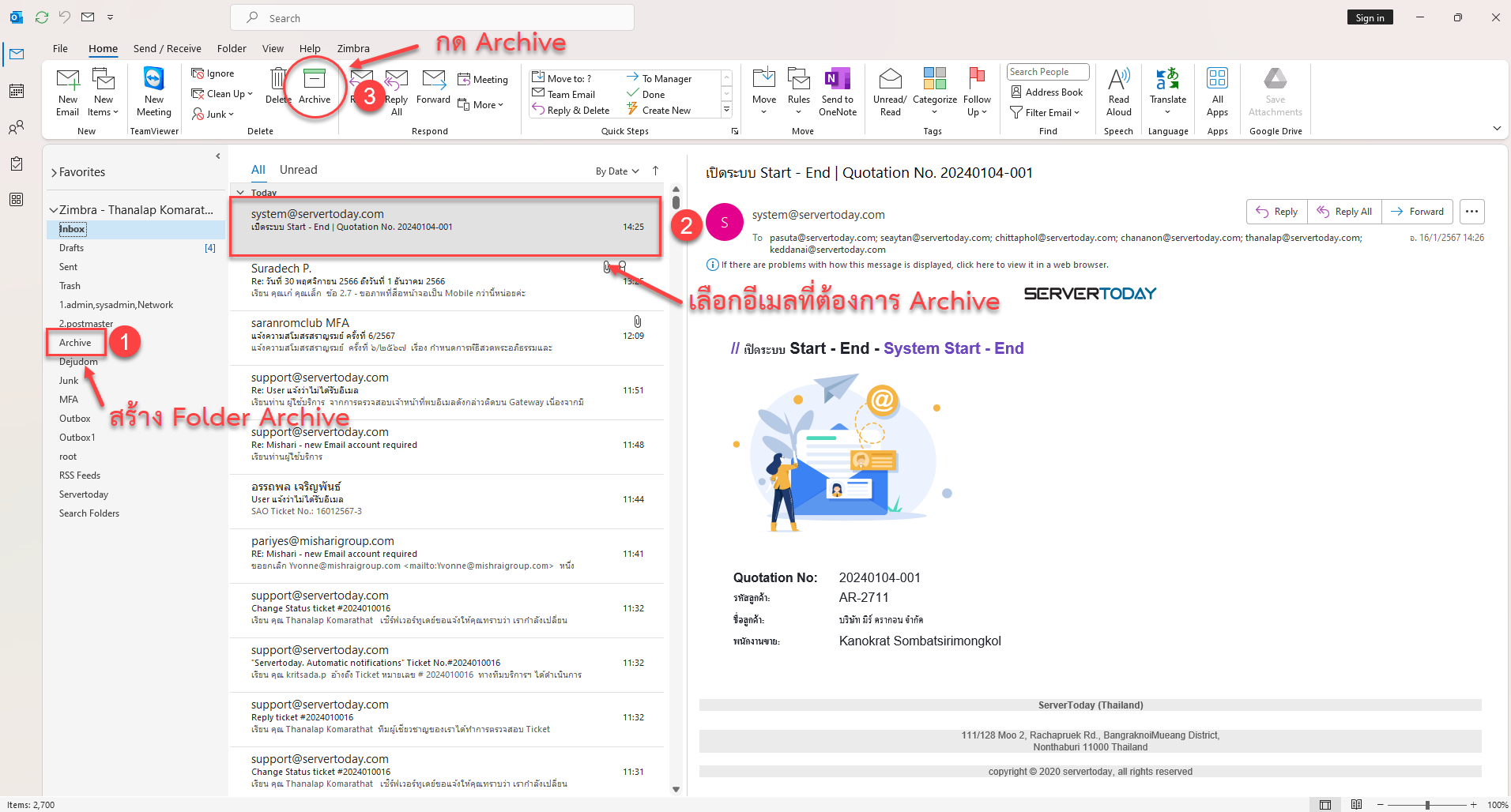Click the info icon about display problems
This screenshot has height=812, width=1511.
712,265
